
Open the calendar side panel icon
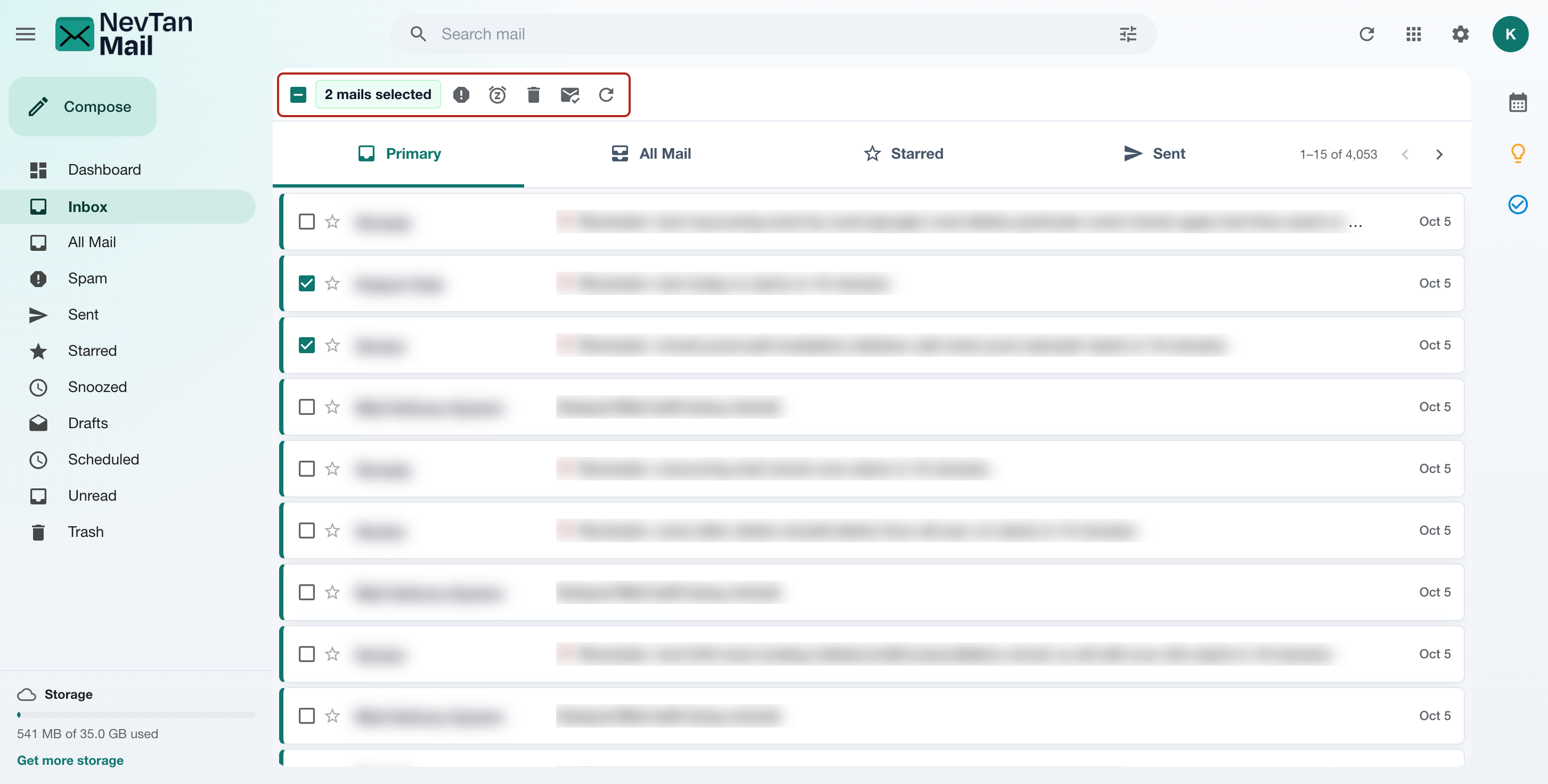(x=1517, y=103)
